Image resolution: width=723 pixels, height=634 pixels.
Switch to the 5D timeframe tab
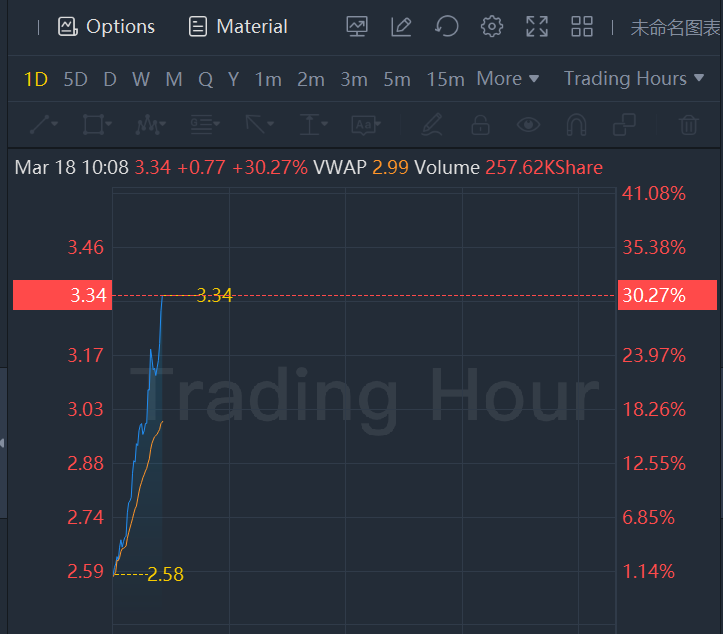(75, 79)
